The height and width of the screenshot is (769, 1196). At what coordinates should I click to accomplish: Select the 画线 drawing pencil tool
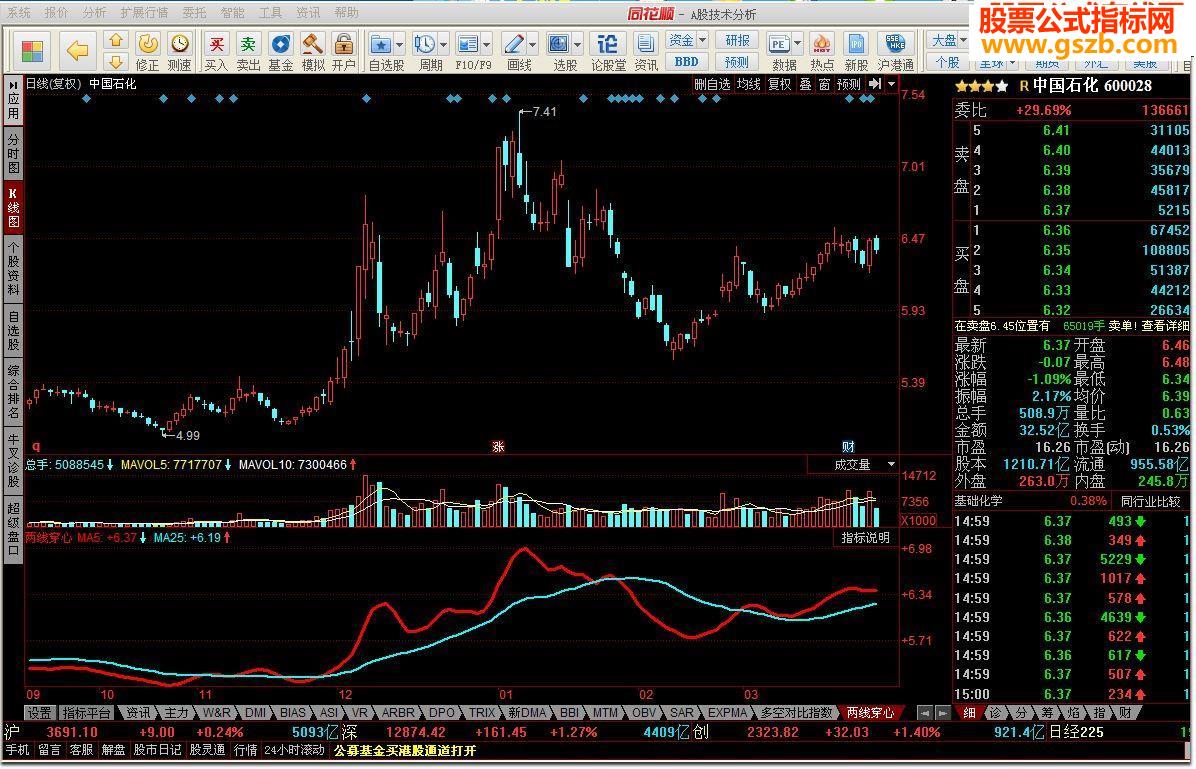pos(513,44)
